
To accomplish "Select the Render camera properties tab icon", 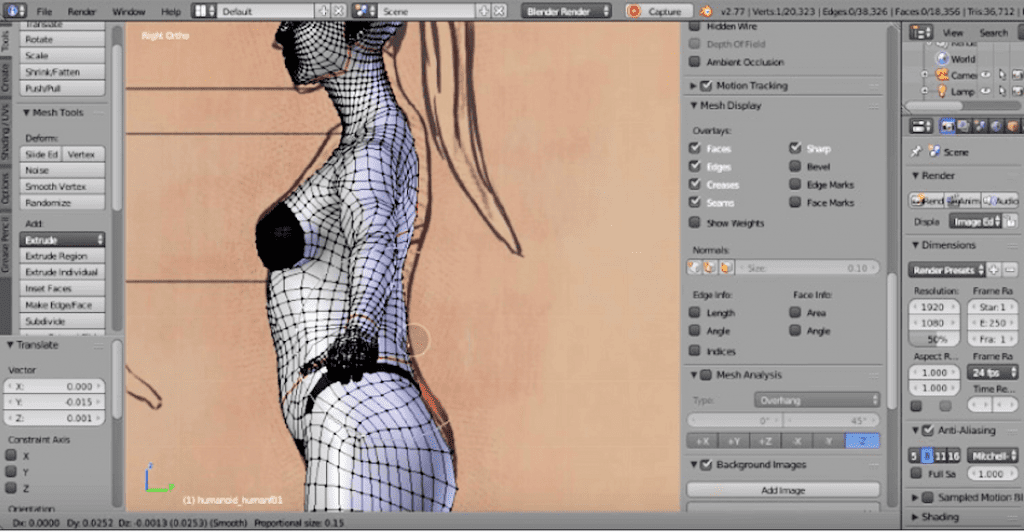I will coord(946,126).
